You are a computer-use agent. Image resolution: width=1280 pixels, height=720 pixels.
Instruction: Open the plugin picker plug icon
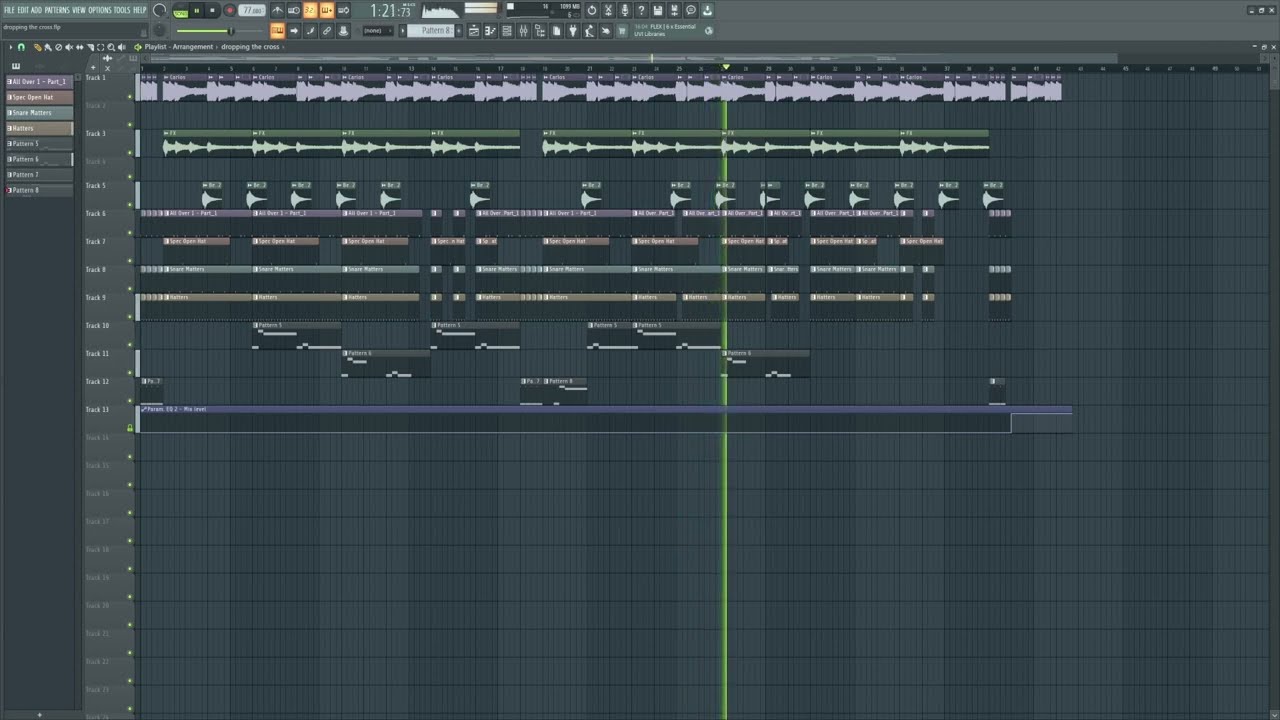point(573,31)
